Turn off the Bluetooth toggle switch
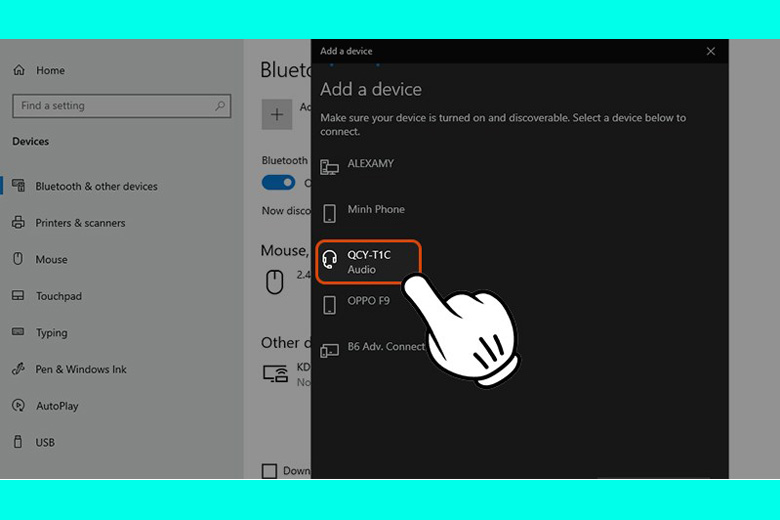Viewport: 780px width, 520px height. pyautogui.click(x=279, y=183)
